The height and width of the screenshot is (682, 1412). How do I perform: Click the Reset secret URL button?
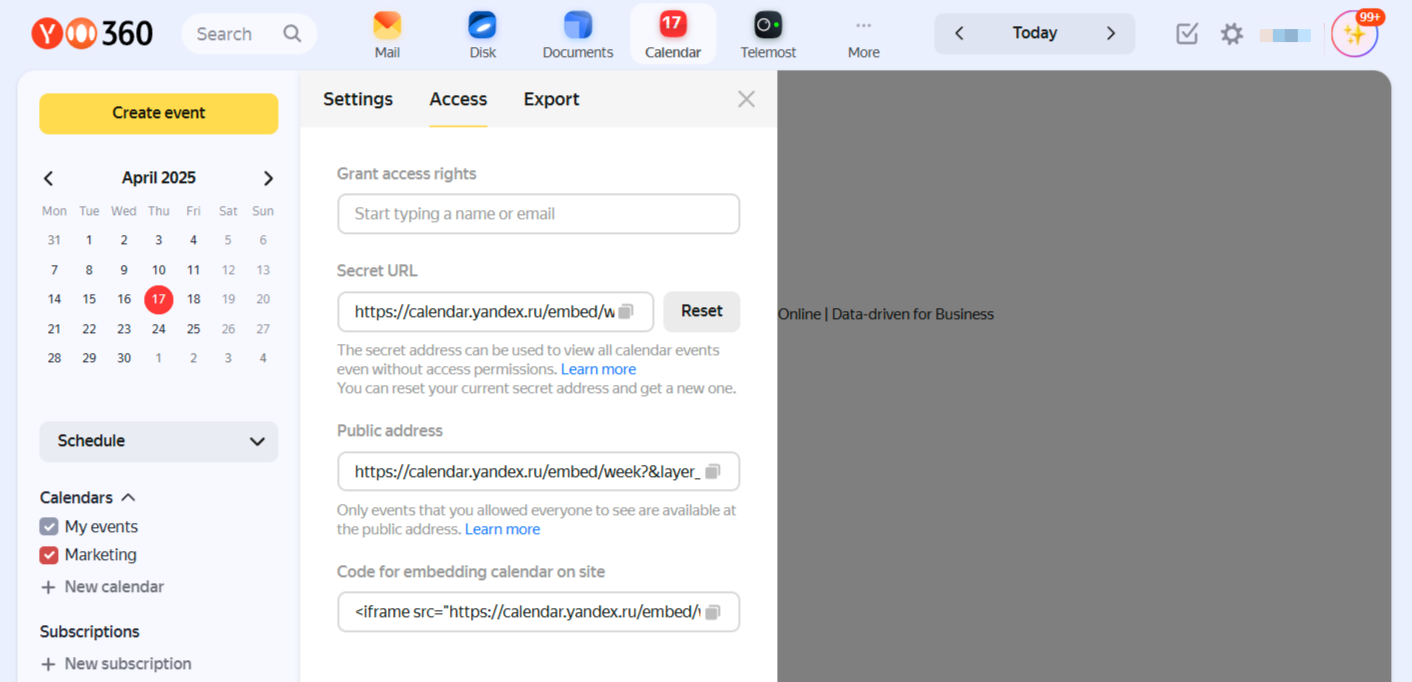[x=701, y=311]
